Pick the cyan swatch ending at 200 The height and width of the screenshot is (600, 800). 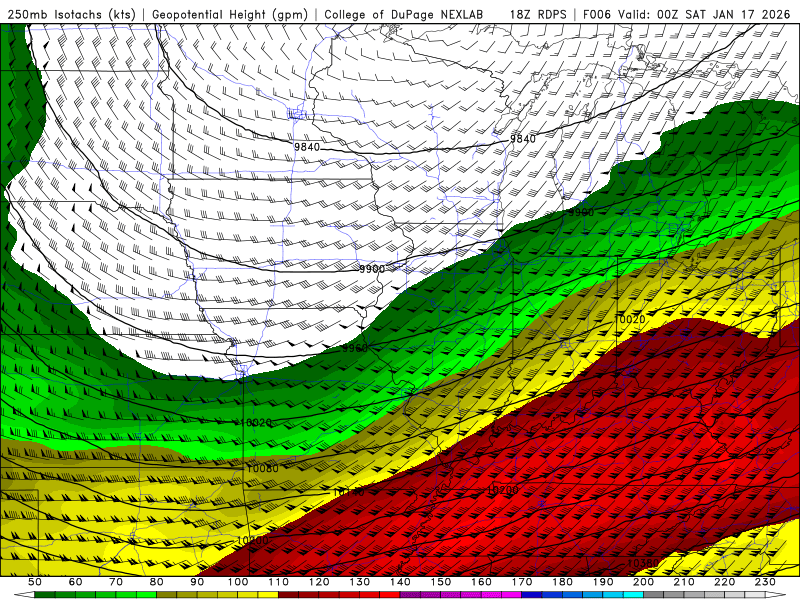point(633,595)
